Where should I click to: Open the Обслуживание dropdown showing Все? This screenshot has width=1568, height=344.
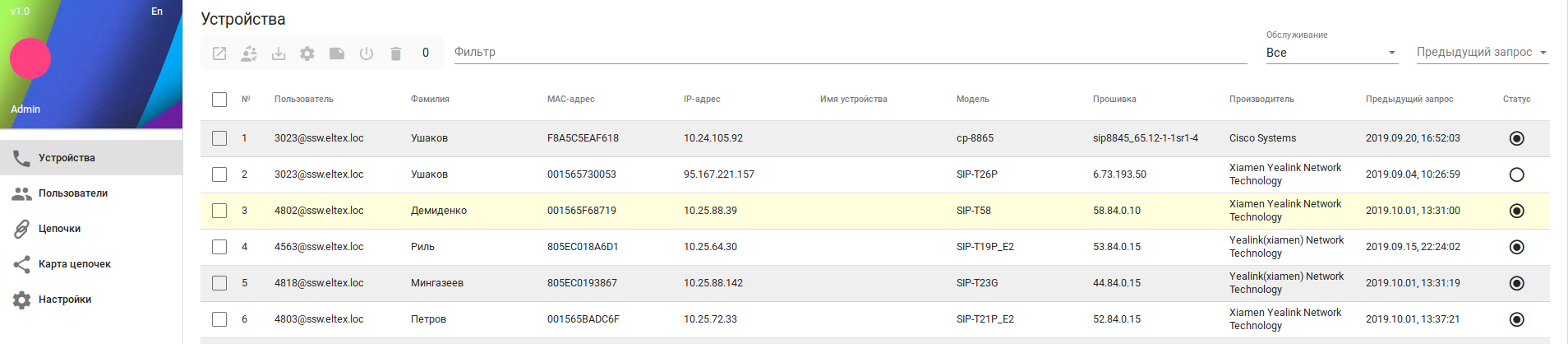pyautogui.click(x=1330, y=53)
